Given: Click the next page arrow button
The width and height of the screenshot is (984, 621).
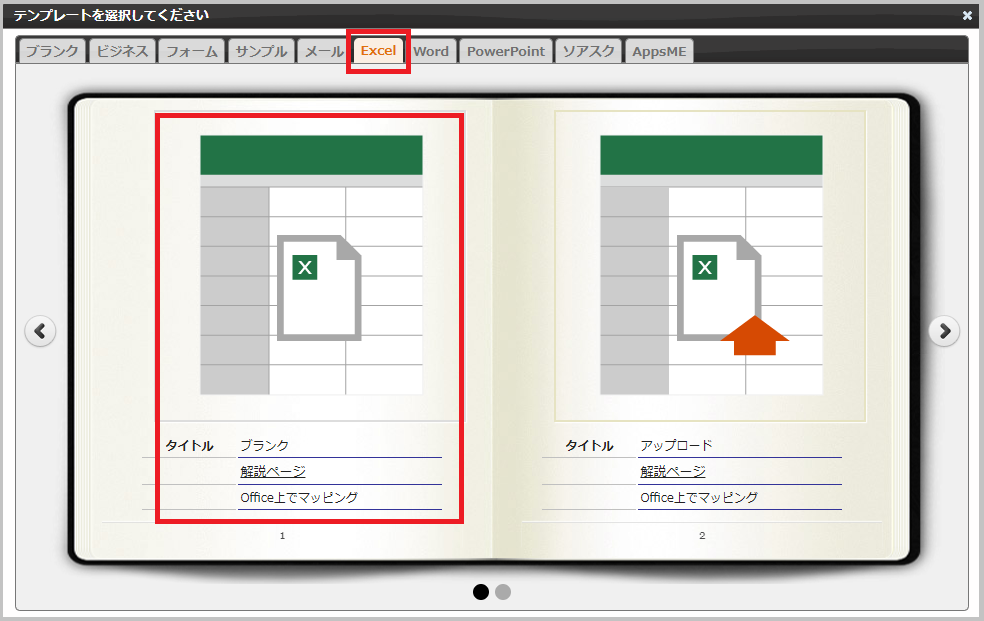Looking at the screenshot, I should pos(944,331).
